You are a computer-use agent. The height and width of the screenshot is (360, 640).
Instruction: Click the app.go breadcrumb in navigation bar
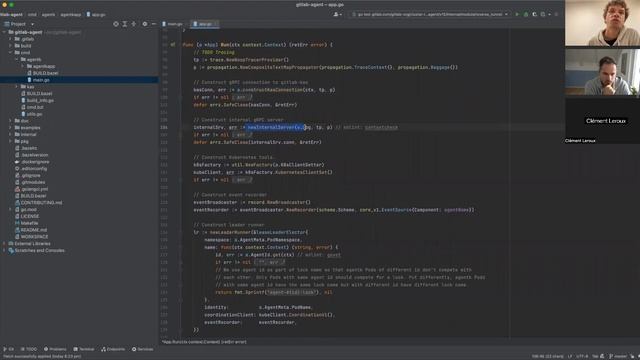coord(96,14)
